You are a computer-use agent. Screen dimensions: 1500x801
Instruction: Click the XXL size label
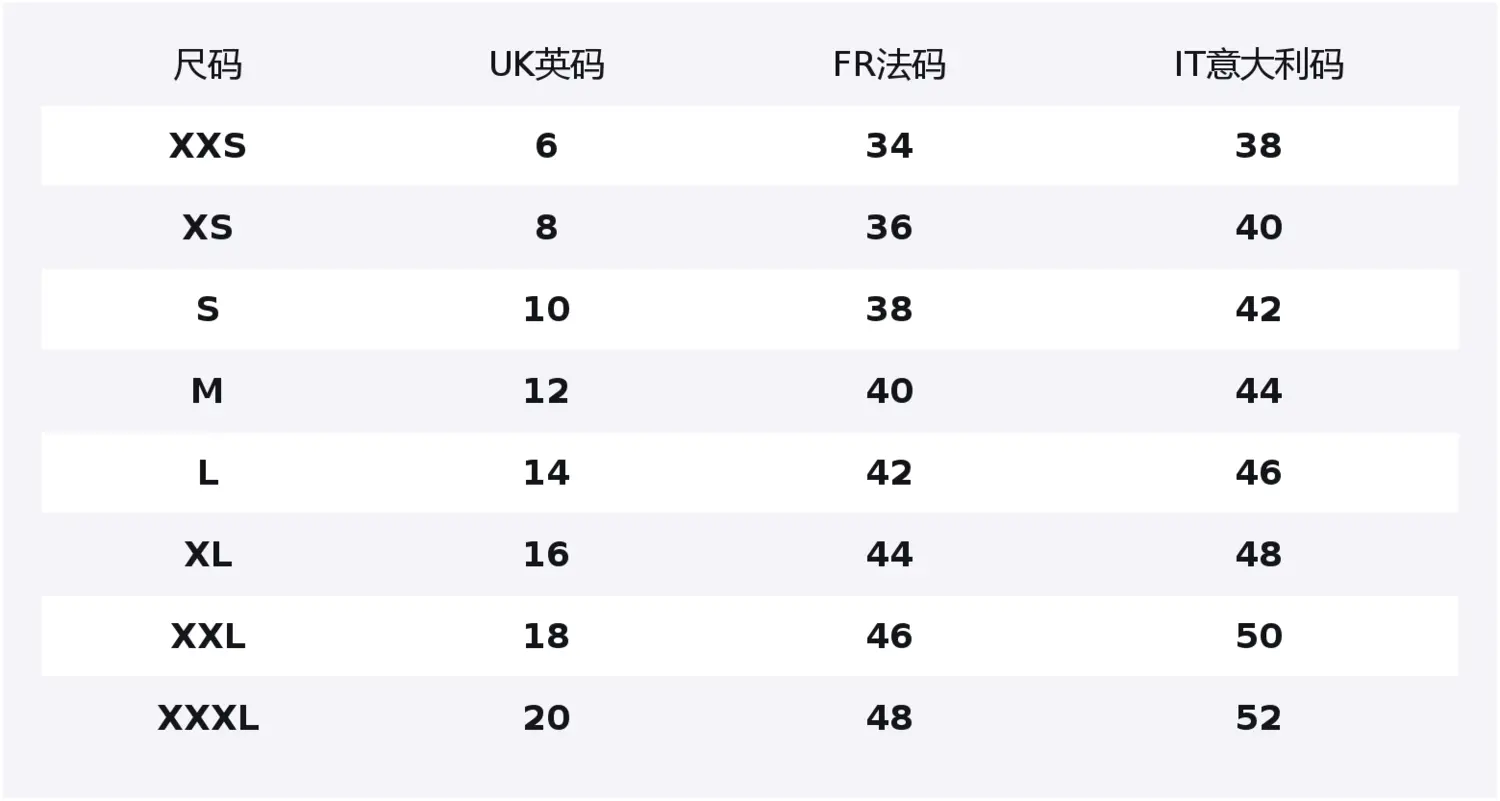[208, 636]
